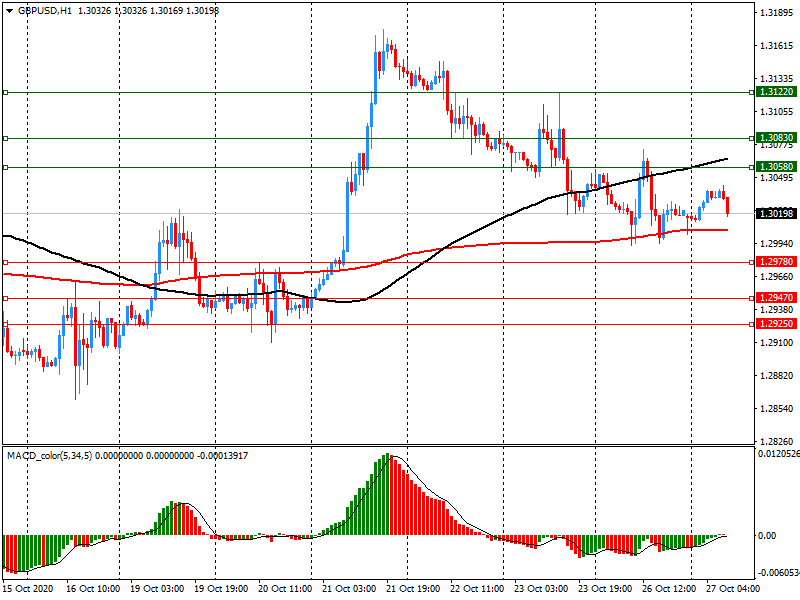Click the 0.0120526 MACD scale value

click(778, 455)
